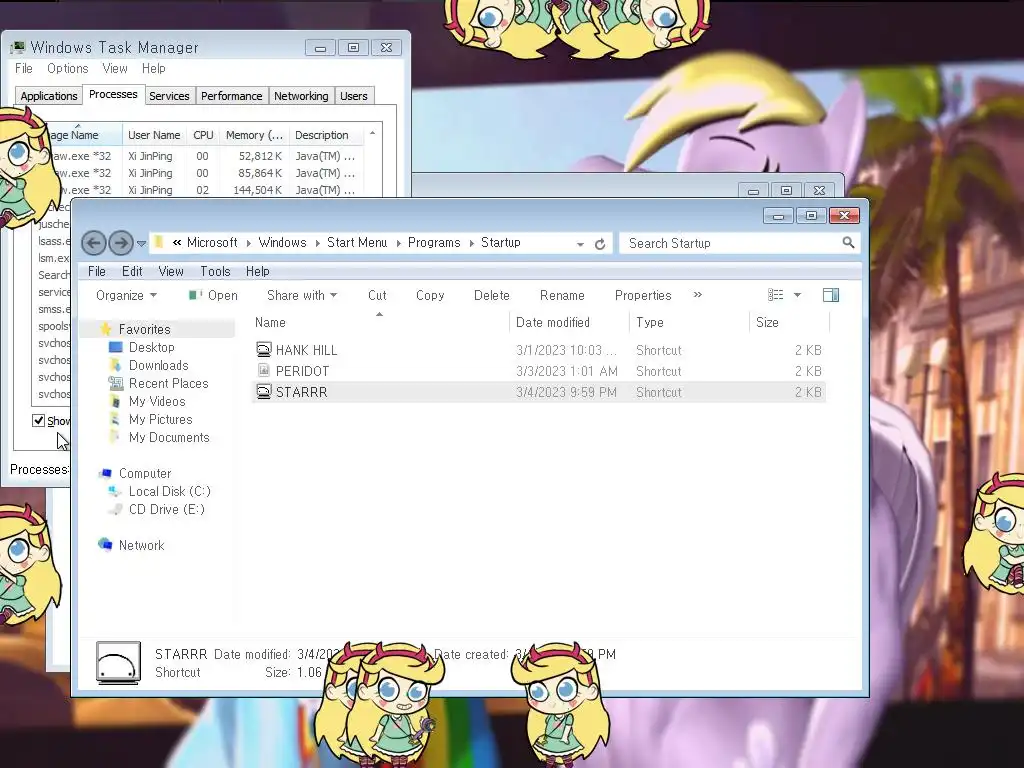1024x768 pixels.
Task: Go forward using Explorer's forward arrow
Action: point(121,243)
